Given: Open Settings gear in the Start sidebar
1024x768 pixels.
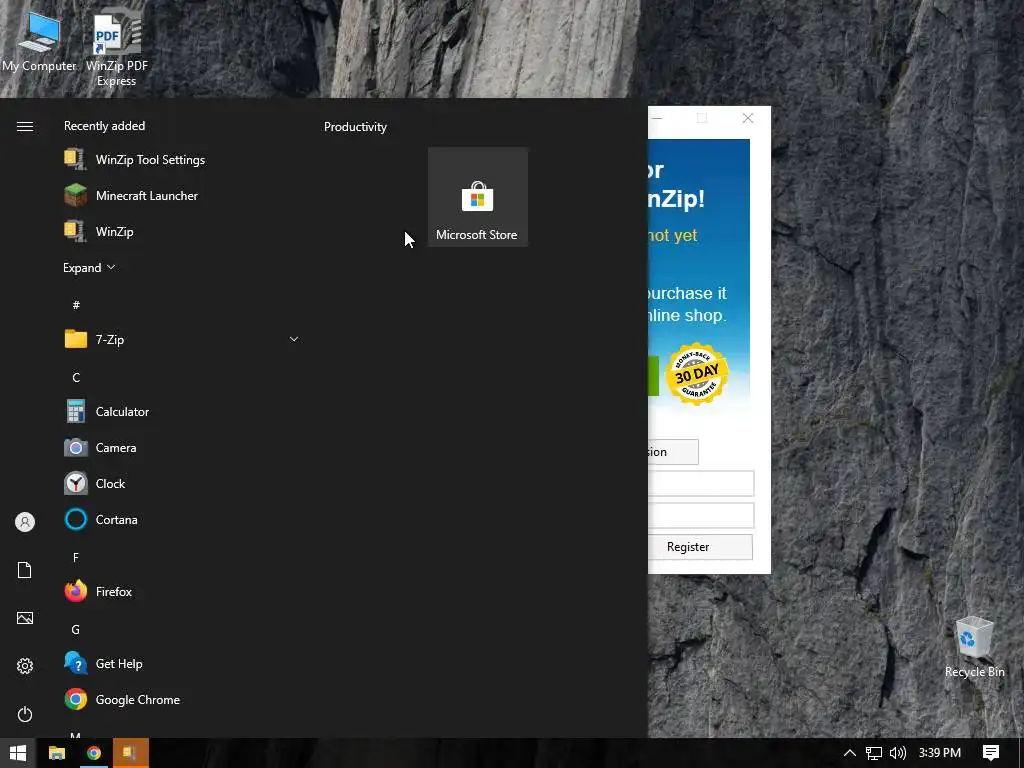Looking at the screenshot, I should 25,665.
